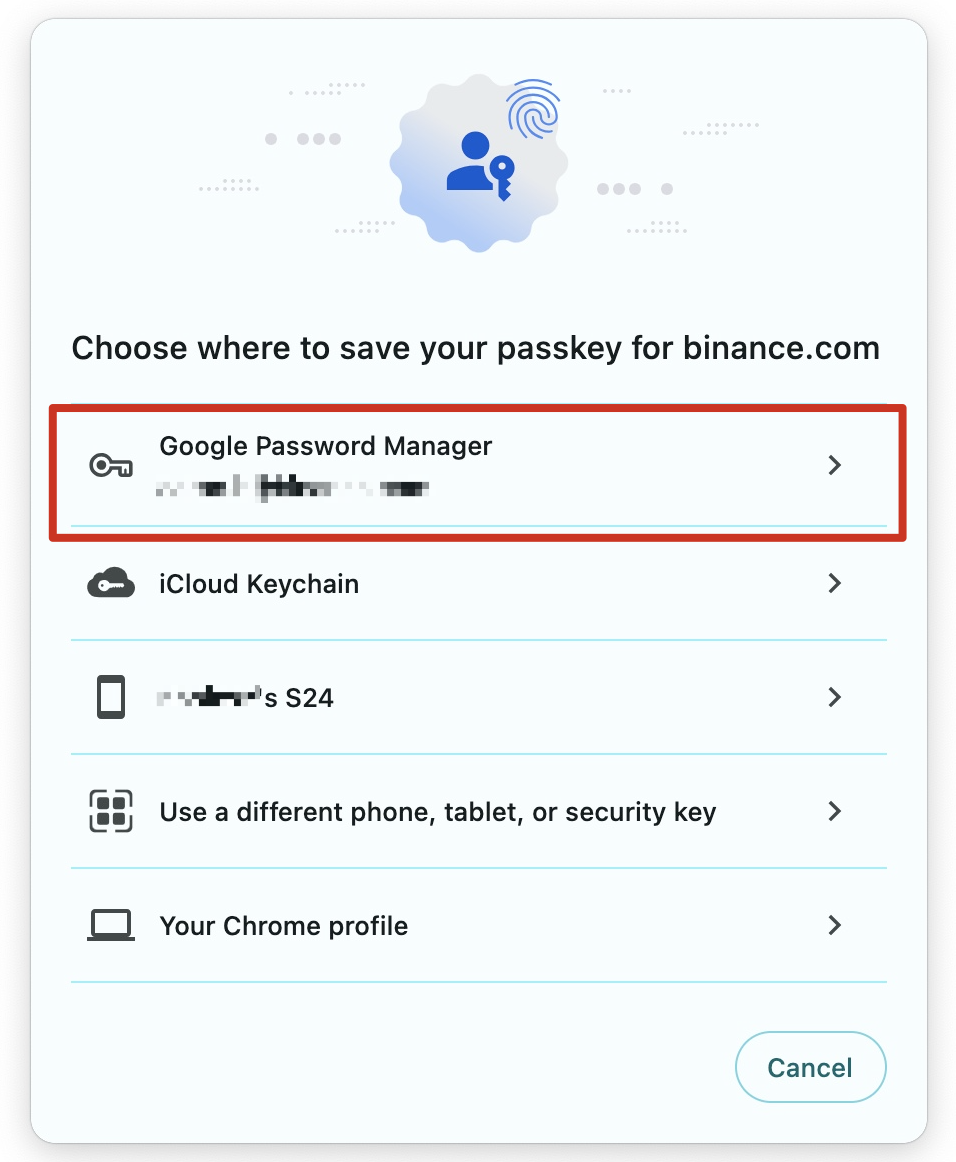Open the Your Chrome profile chevron
The image size is (956, 1162).
(835, 926)
